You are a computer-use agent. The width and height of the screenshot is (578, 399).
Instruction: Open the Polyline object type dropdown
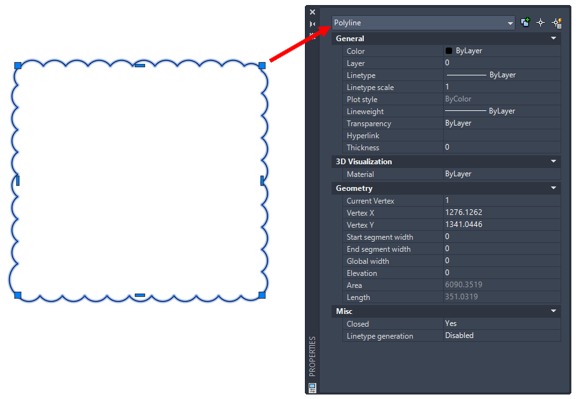point(423,23)
